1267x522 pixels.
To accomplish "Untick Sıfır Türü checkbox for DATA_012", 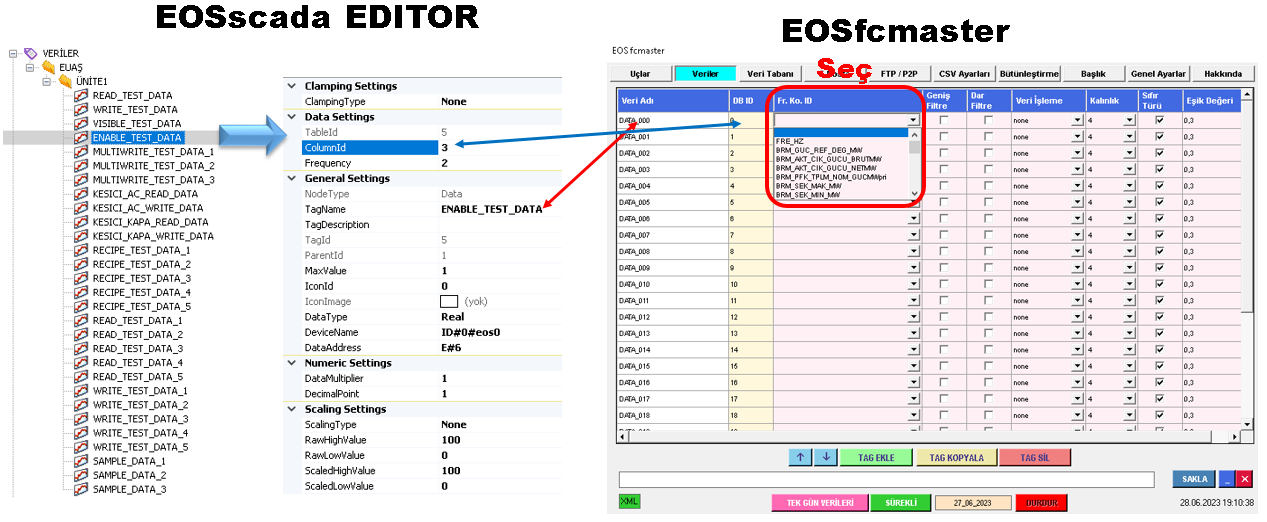I will (x=1158, y=317).
